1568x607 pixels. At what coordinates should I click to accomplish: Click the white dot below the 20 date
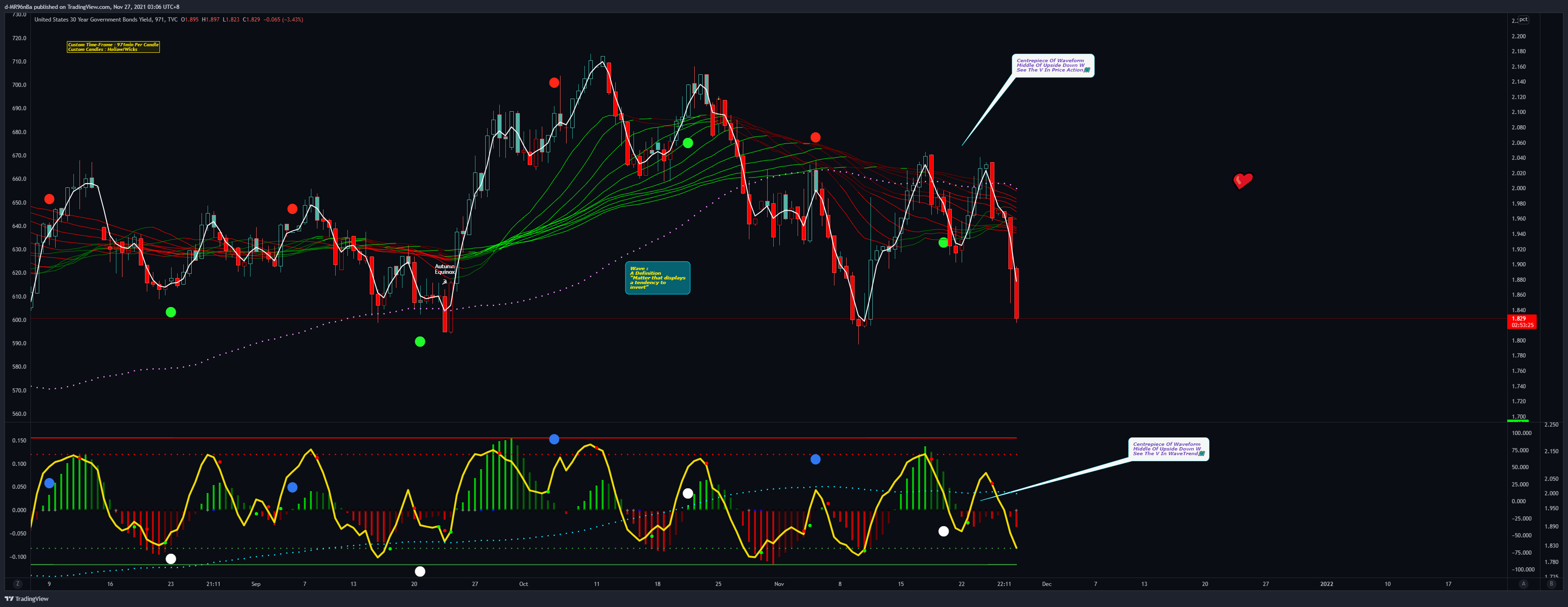click(420, 571)
